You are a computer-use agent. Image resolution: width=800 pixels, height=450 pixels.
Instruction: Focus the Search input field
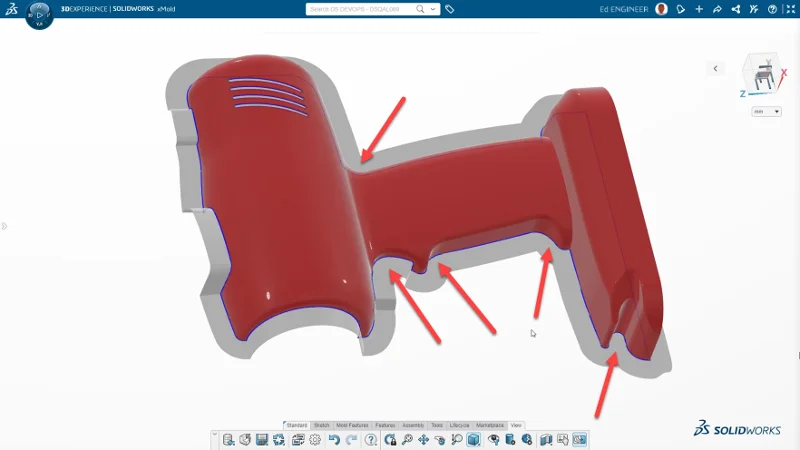(x=360, y=9)
